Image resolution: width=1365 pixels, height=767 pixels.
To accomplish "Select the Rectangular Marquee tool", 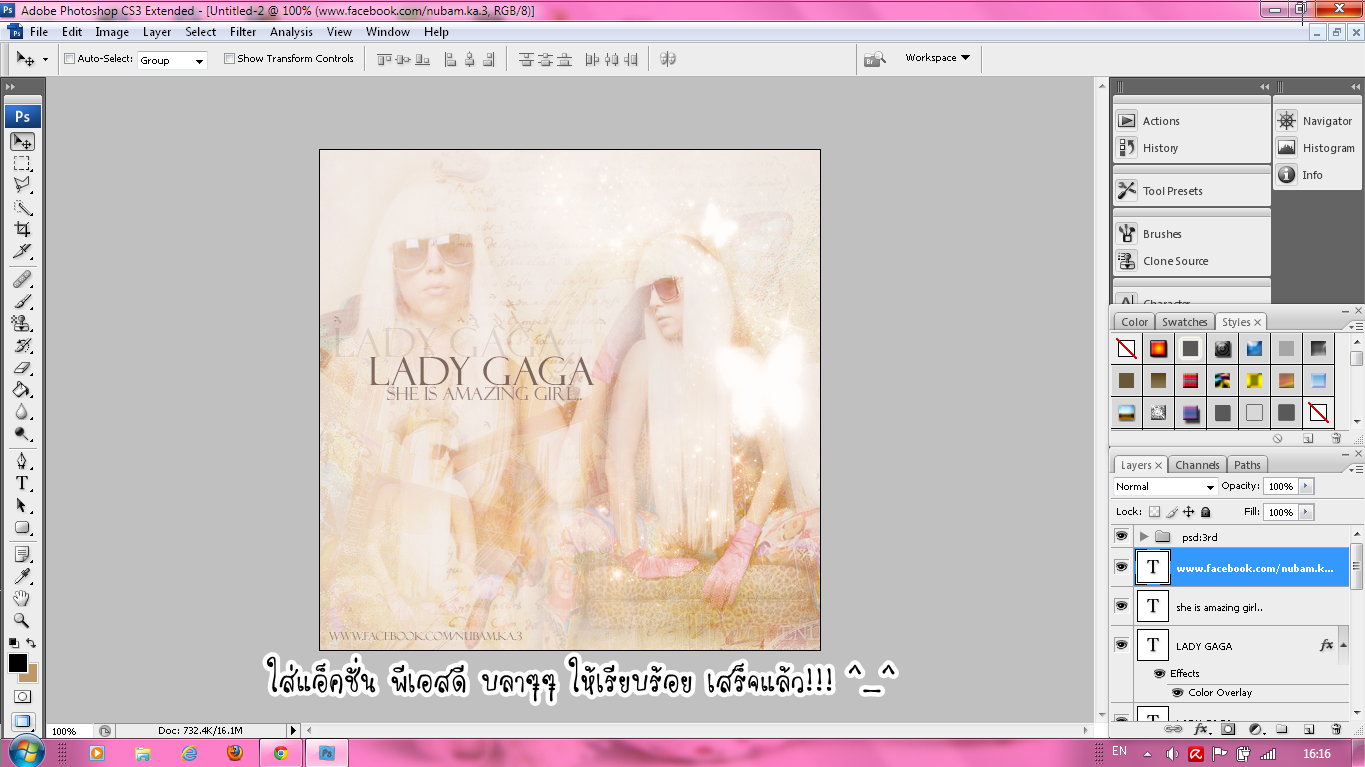I will tap(22, 164).
